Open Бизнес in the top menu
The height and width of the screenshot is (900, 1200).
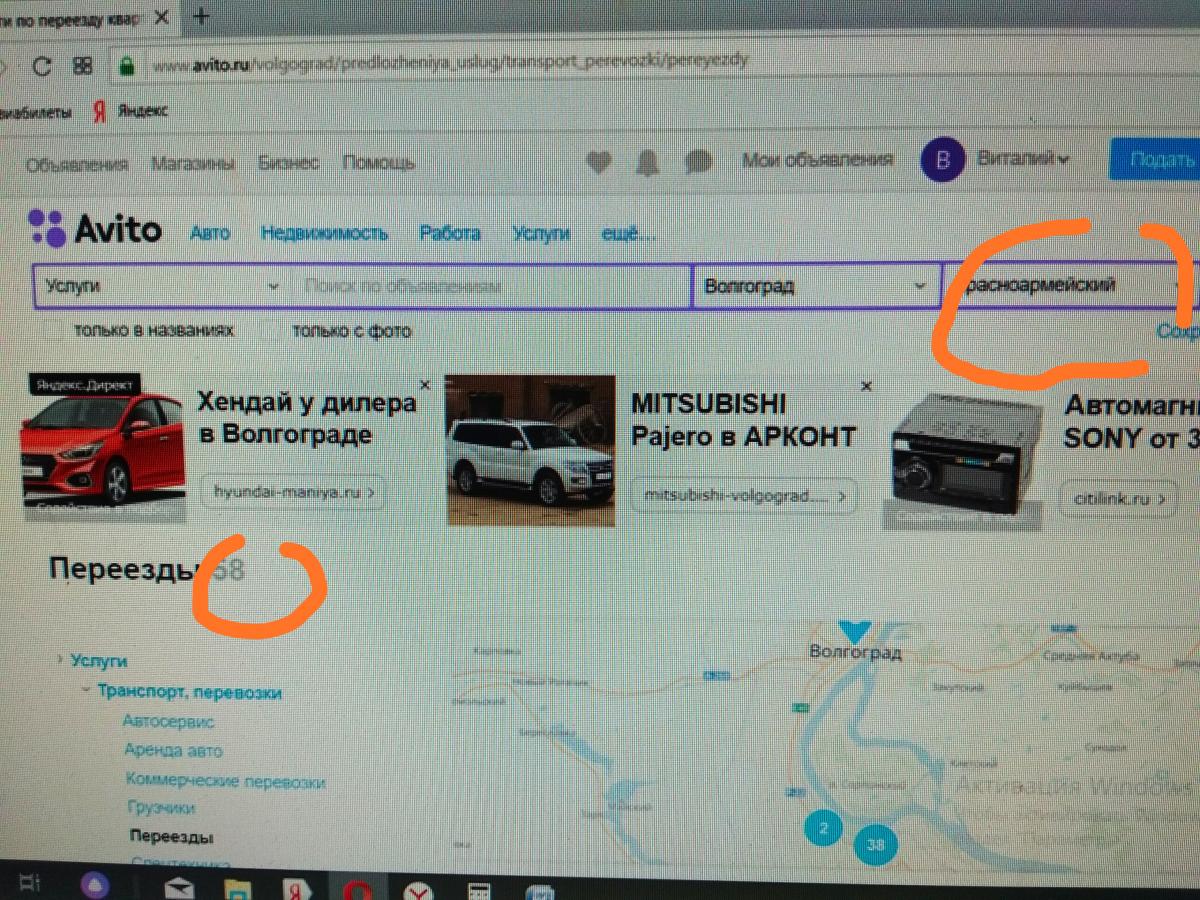tap(289, 162)
